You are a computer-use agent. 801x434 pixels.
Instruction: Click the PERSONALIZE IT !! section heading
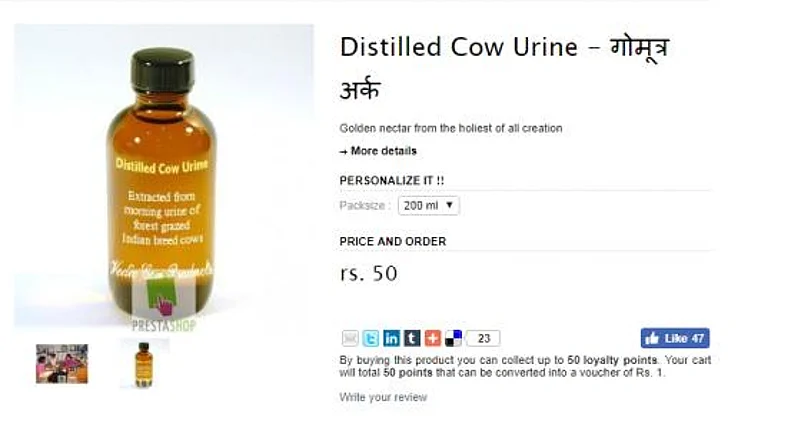point(392,180)
